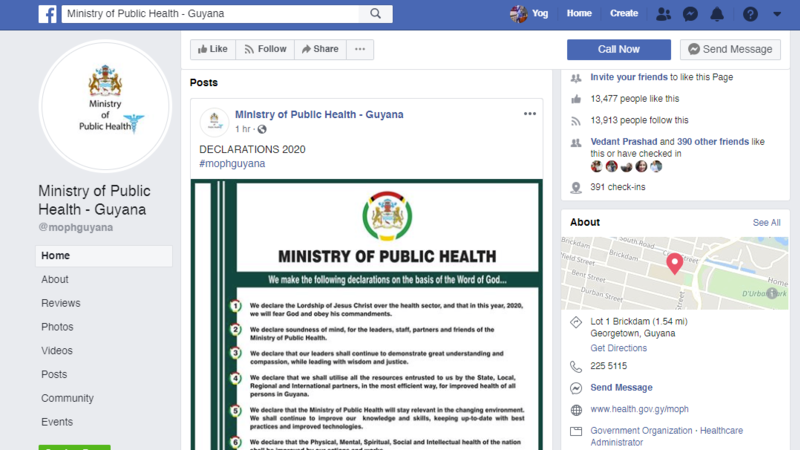Click the post author avatar thumbnail
Screen dimensions: 800x450
(214, 122)
